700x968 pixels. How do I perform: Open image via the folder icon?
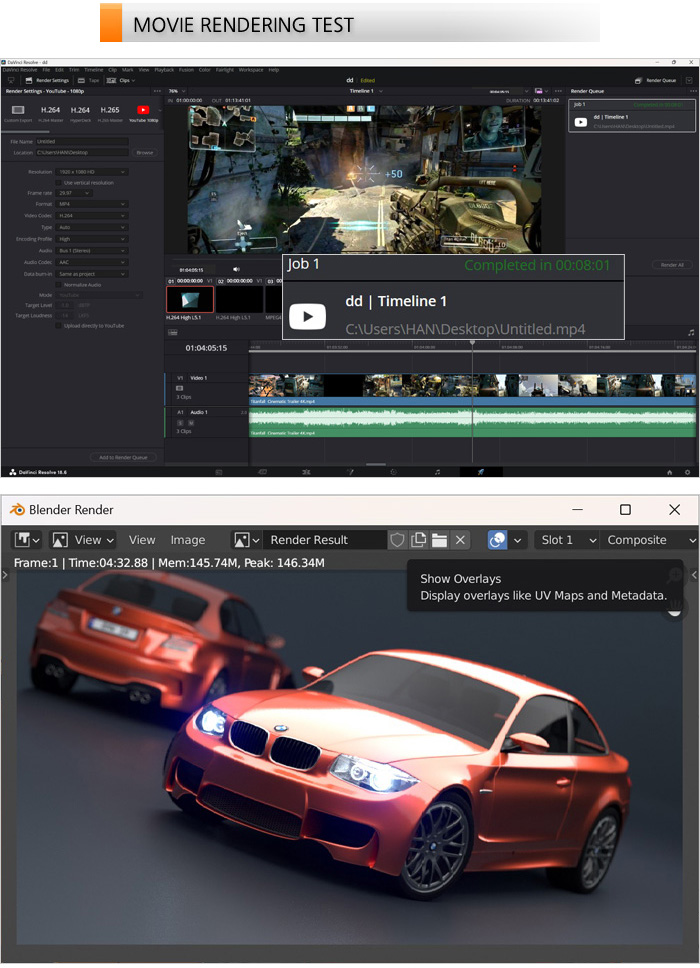point(439,540)
